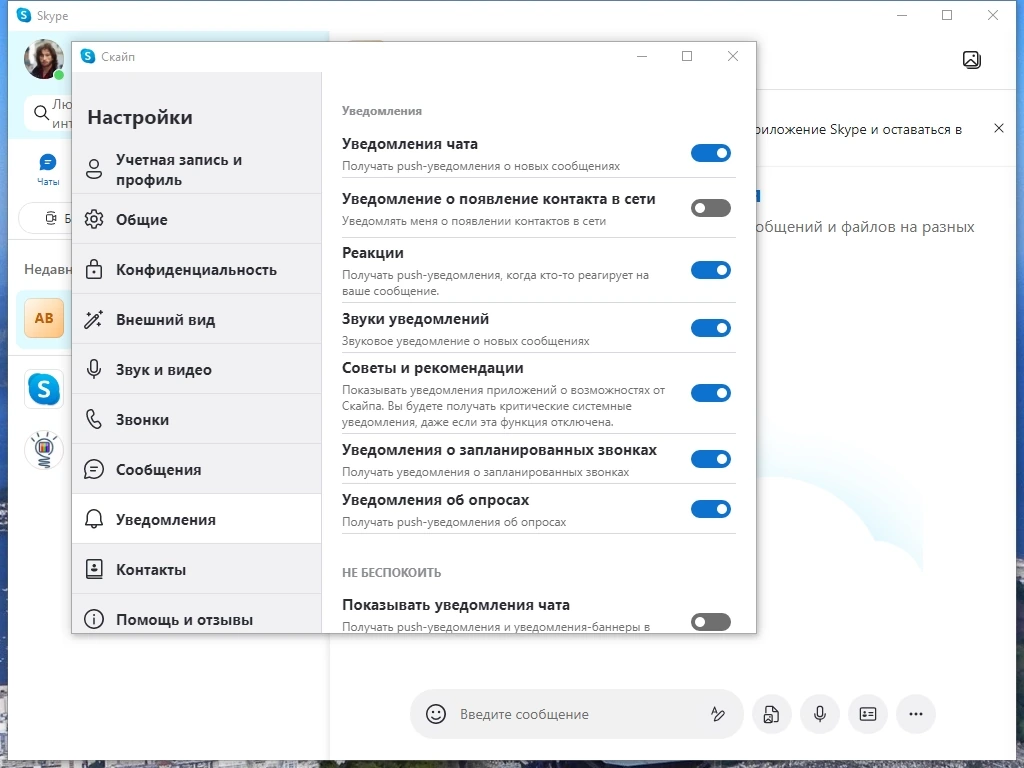1024x768 pixels.
Task: Open the Конфиденциальность settings section
Action: (x=197, y=269)
